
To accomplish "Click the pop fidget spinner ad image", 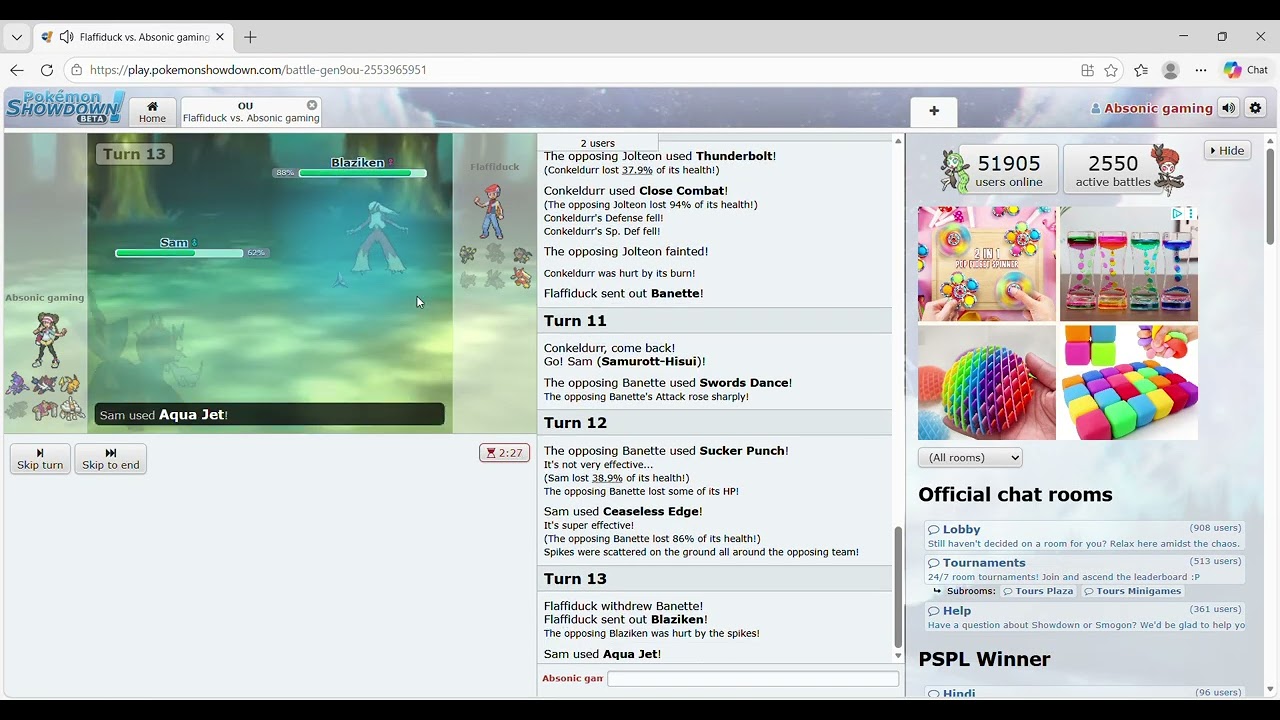I will pos(987,264).
